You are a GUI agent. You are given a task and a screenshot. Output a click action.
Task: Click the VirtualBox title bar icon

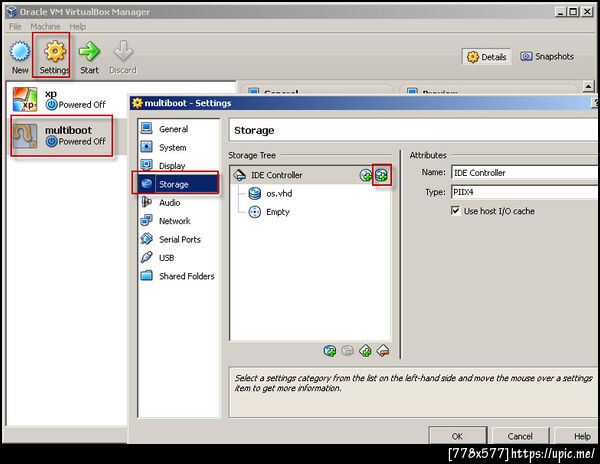tap(11, 12)
